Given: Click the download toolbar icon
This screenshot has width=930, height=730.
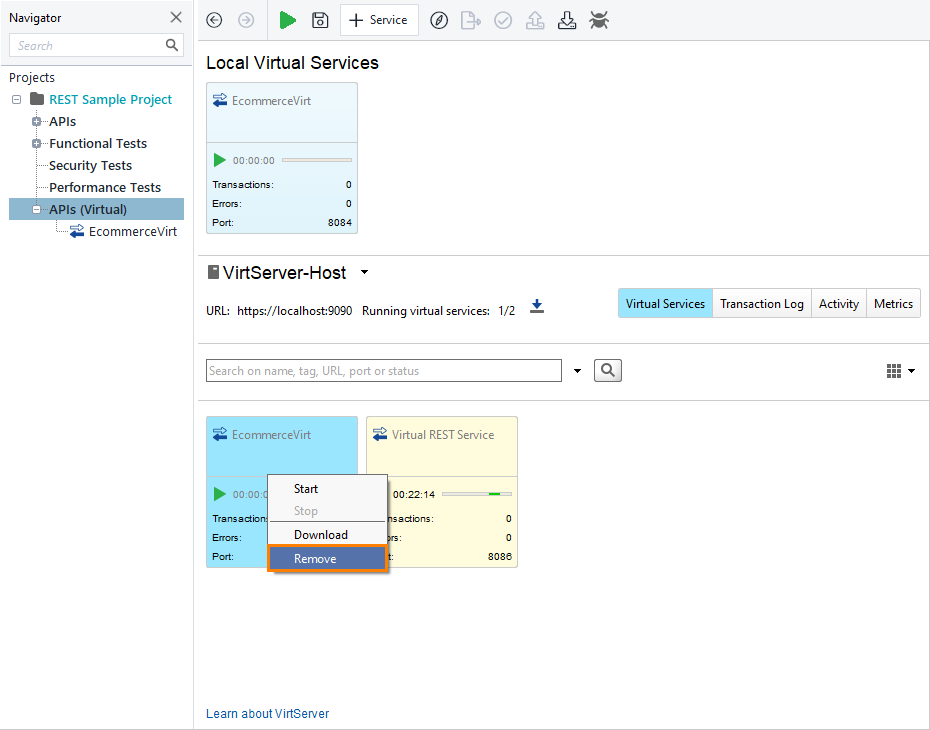Looking at the screenshot, I should click(x=567, y=20).
